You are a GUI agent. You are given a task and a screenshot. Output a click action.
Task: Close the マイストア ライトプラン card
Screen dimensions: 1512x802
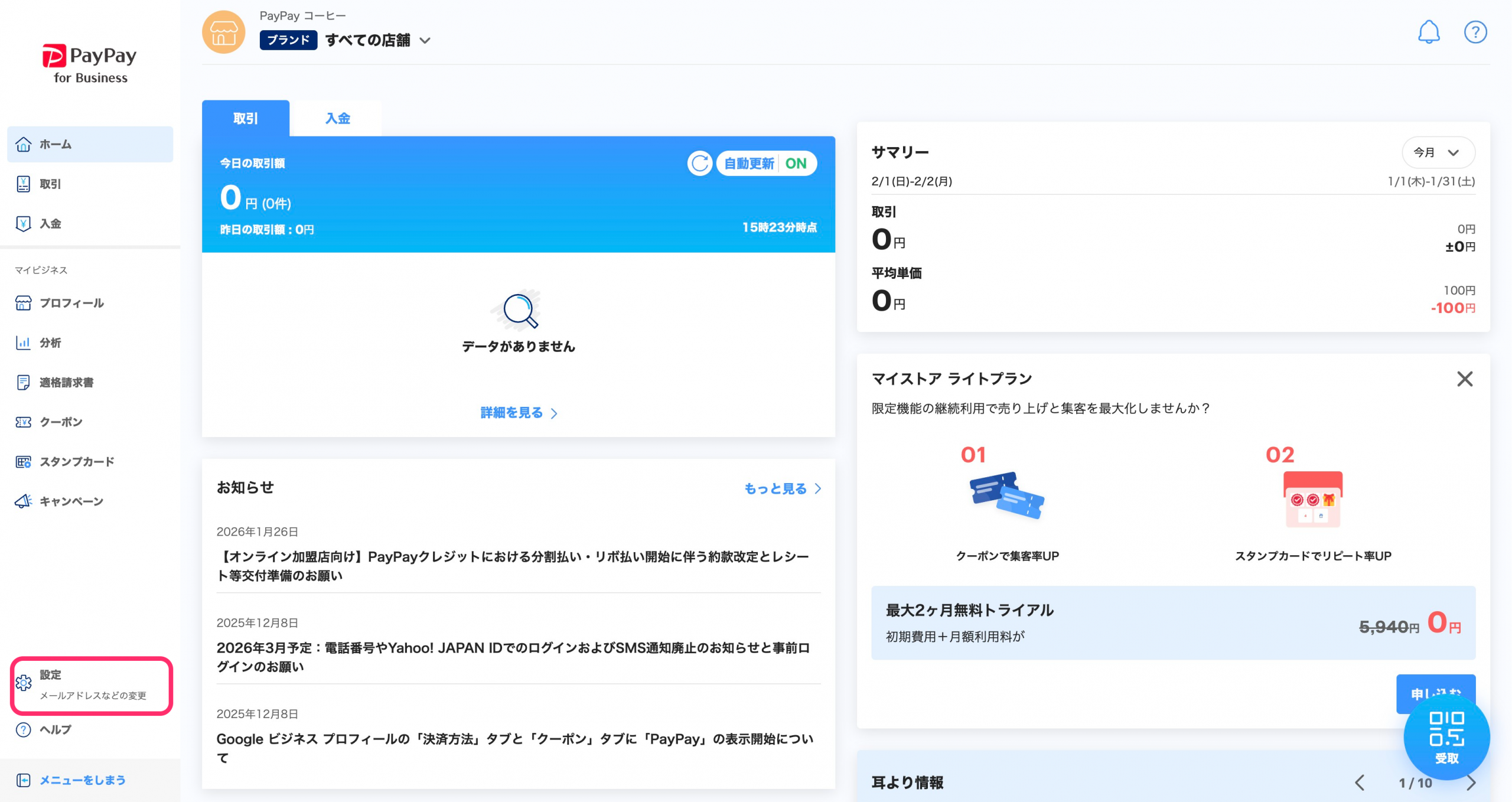pos(1464,379)
